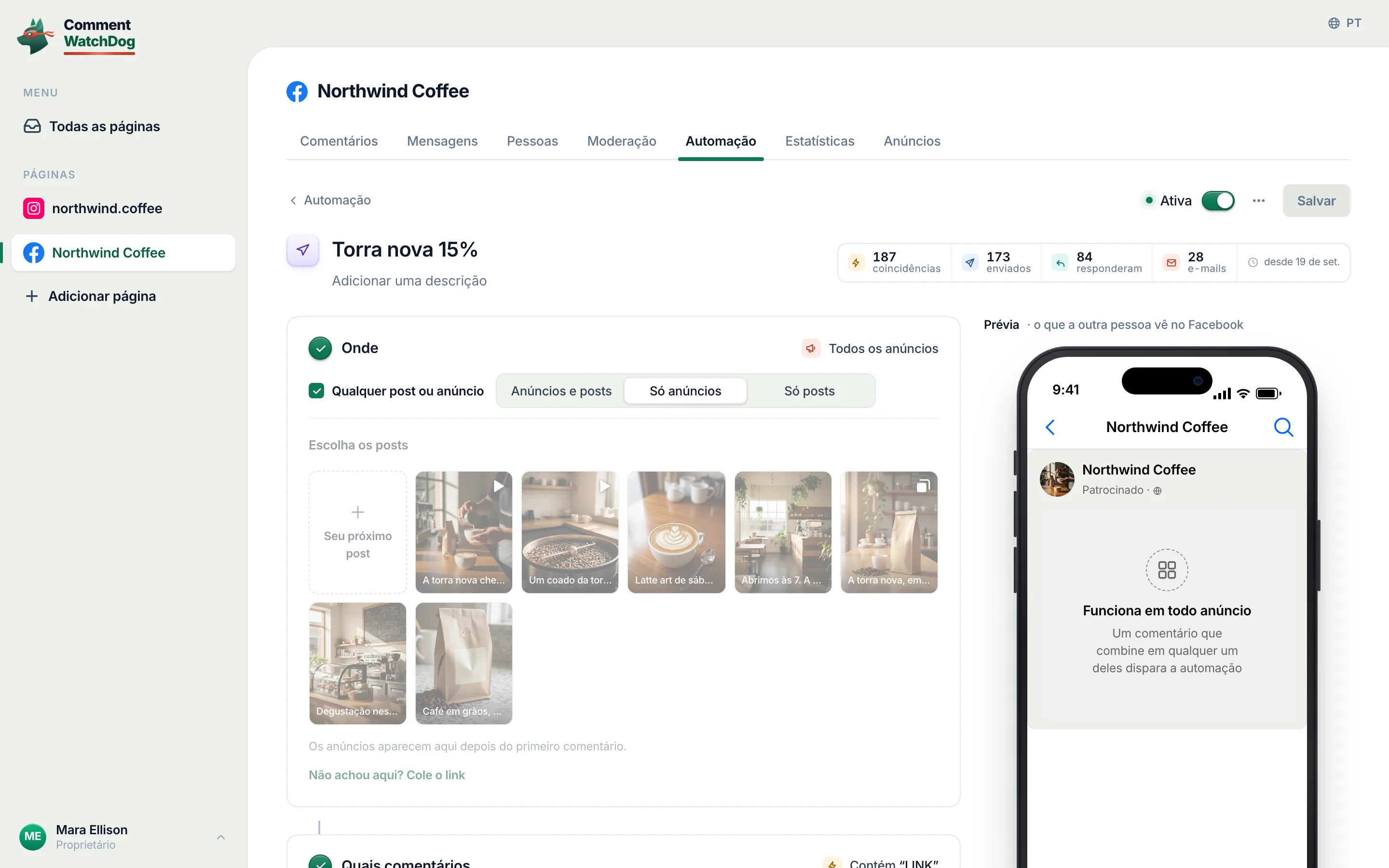
Task: Select the Só posts option
Action: (x=809, y=391)
